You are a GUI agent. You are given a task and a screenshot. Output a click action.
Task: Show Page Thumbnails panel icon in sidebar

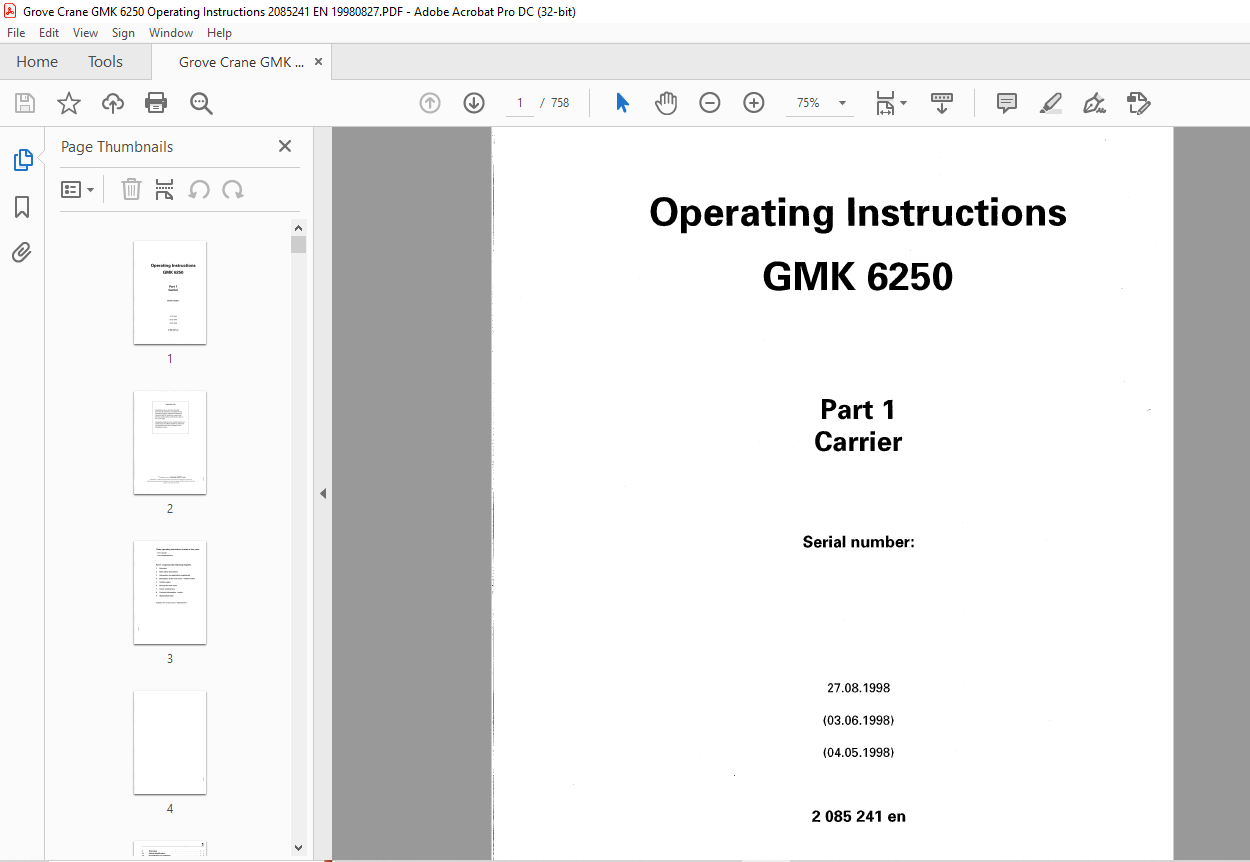pos(22,159)
